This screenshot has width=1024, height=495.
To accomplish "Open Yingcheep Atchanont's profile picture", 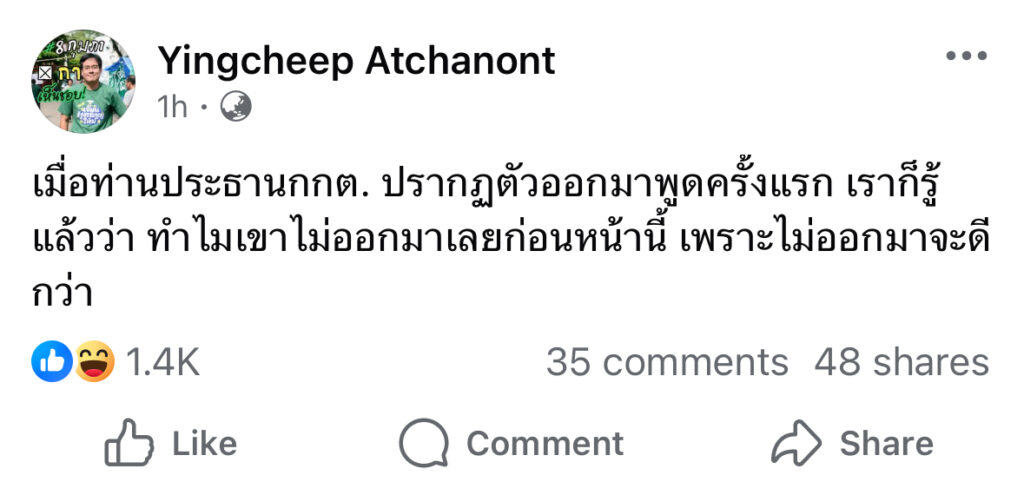I will [x=84, y=82].
